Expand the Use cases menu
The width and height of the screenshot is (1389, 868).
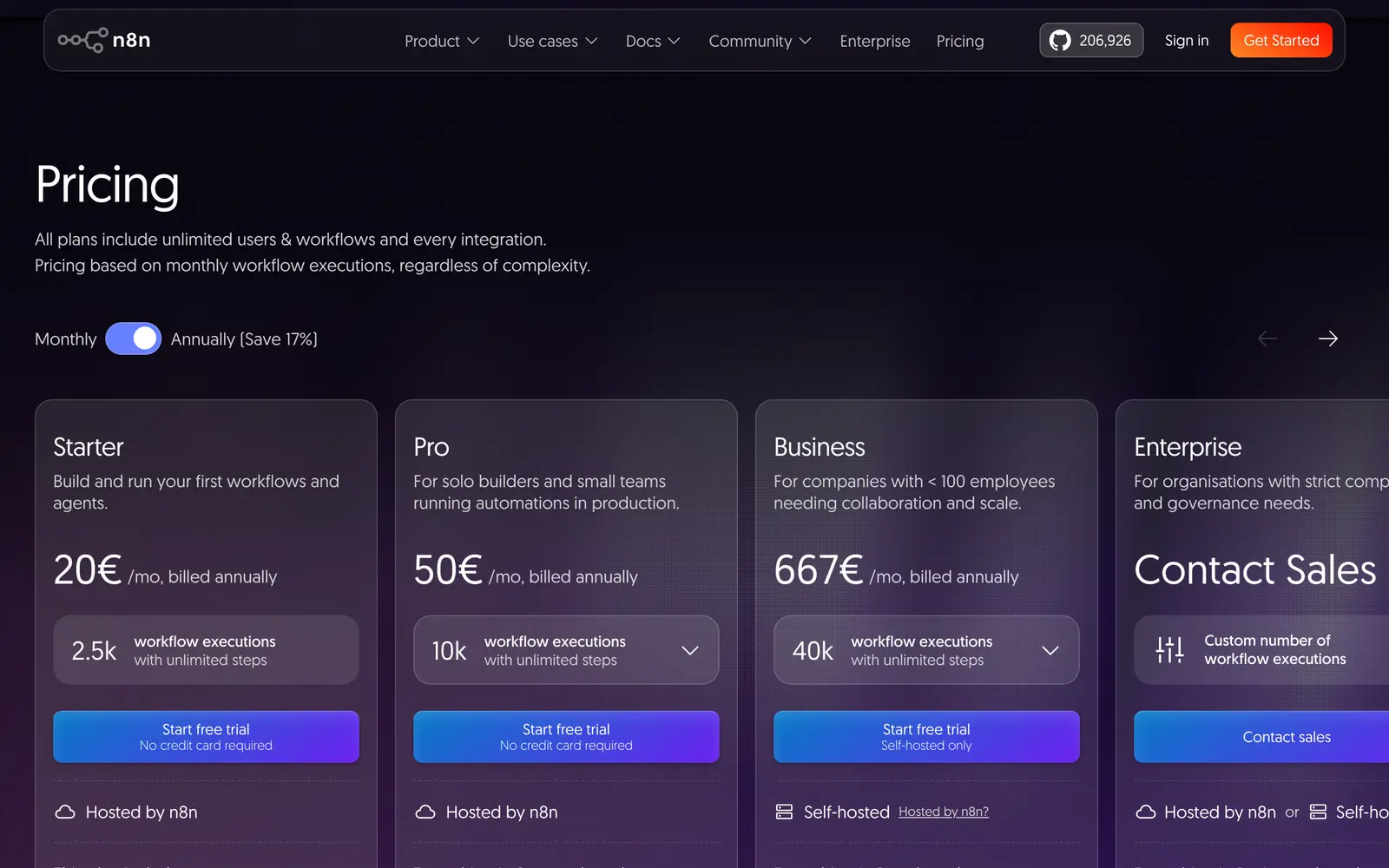pyautogui.click(x=553, y=41)
